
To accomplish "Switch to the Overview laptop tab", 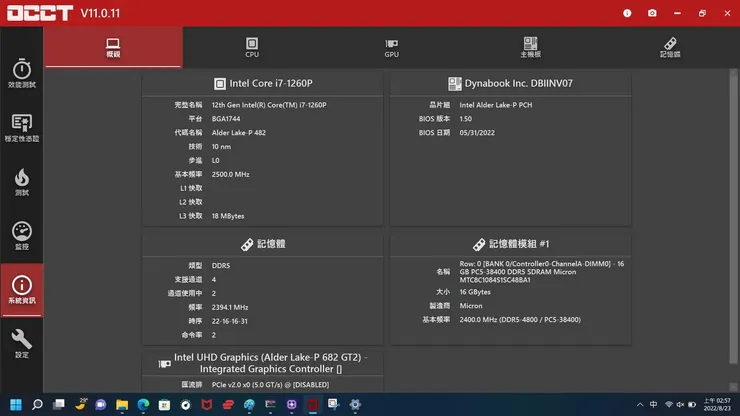I will pos(113,48).
